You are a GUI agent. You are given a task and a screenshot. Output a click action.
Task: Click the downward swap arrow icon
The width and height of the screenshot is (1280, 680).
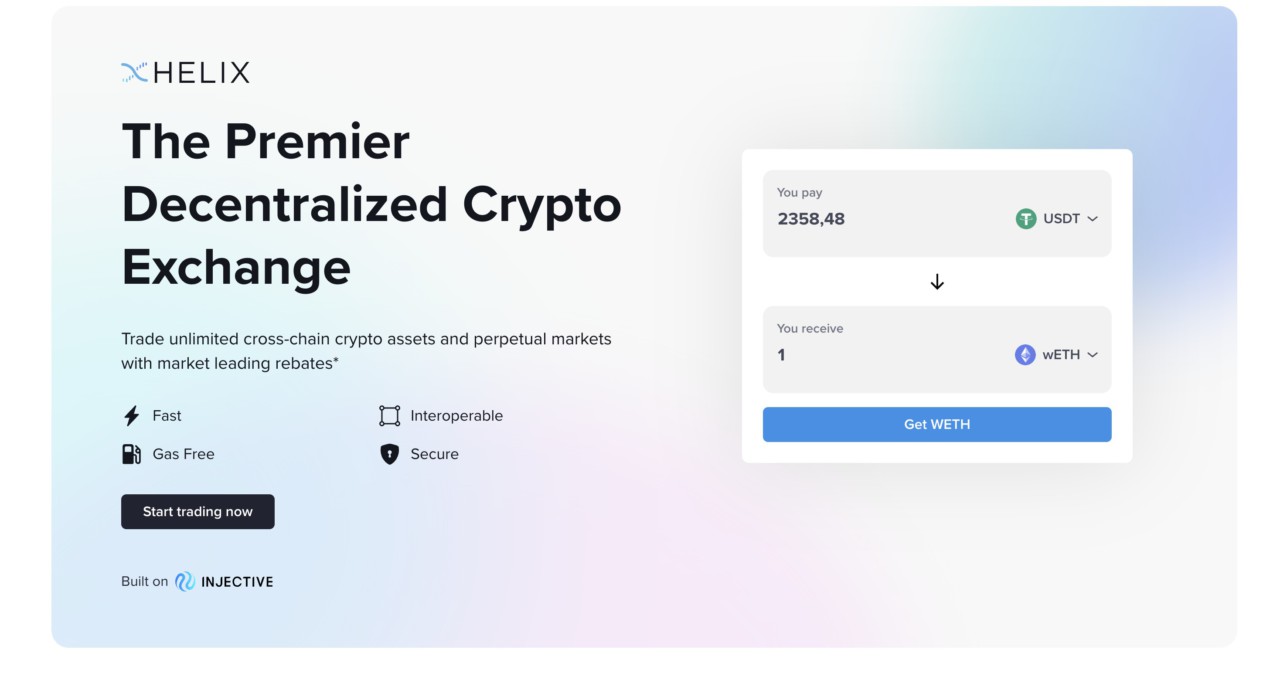click(937, 283)
